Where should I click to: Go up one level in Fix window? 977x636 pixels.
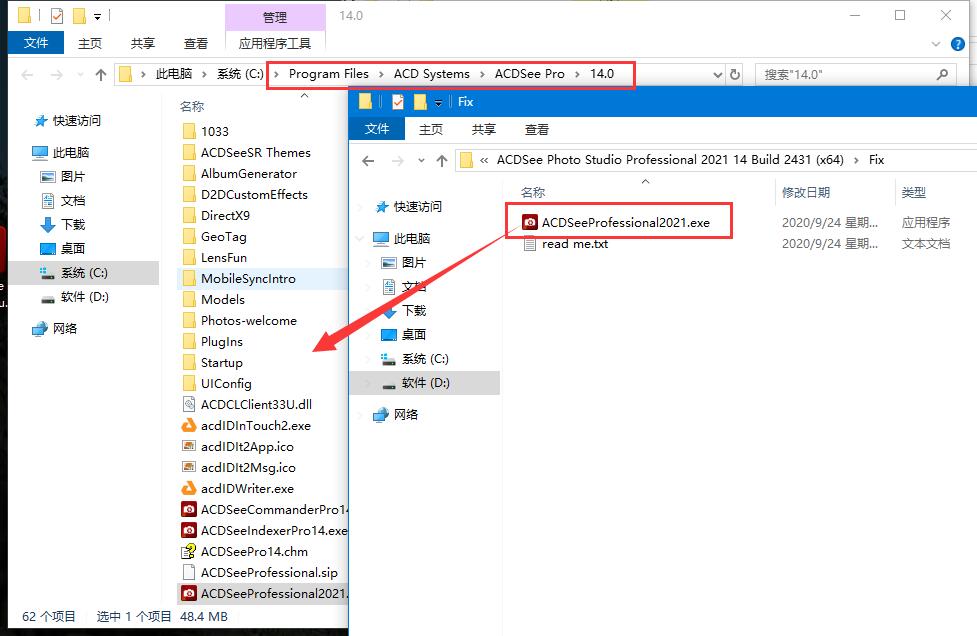click(442, 161)
